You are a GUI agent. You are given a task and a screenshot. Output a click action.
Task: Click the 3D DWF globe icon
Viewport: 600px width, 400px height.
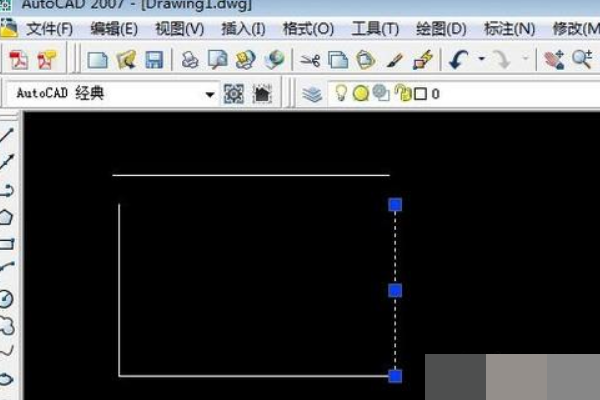coord(274,60)
